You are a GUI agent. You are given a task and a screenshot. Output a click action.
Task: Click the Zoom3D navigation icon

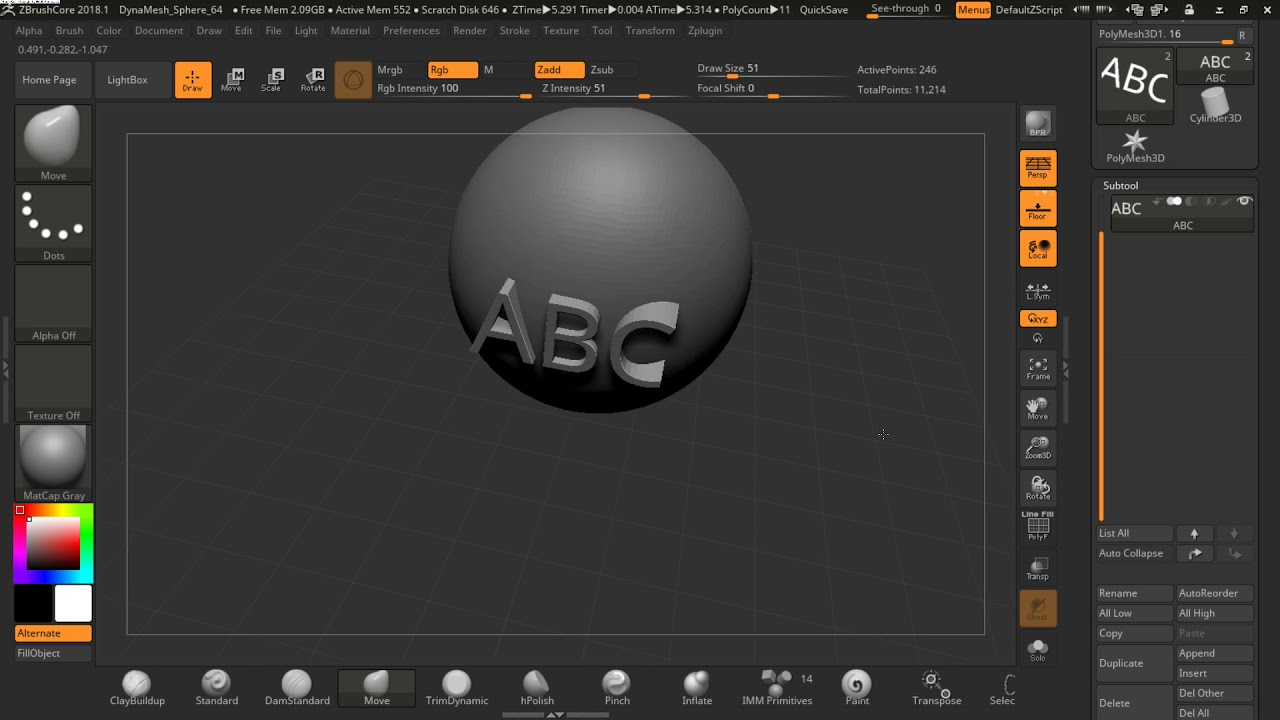point(1038,449)
